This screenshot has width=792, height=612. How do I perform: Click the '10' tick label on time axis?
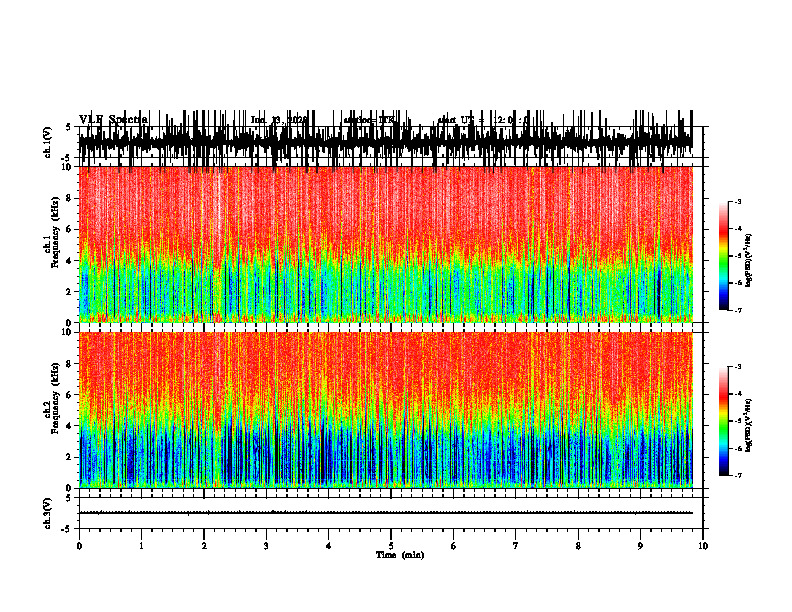tap(703, 546)
